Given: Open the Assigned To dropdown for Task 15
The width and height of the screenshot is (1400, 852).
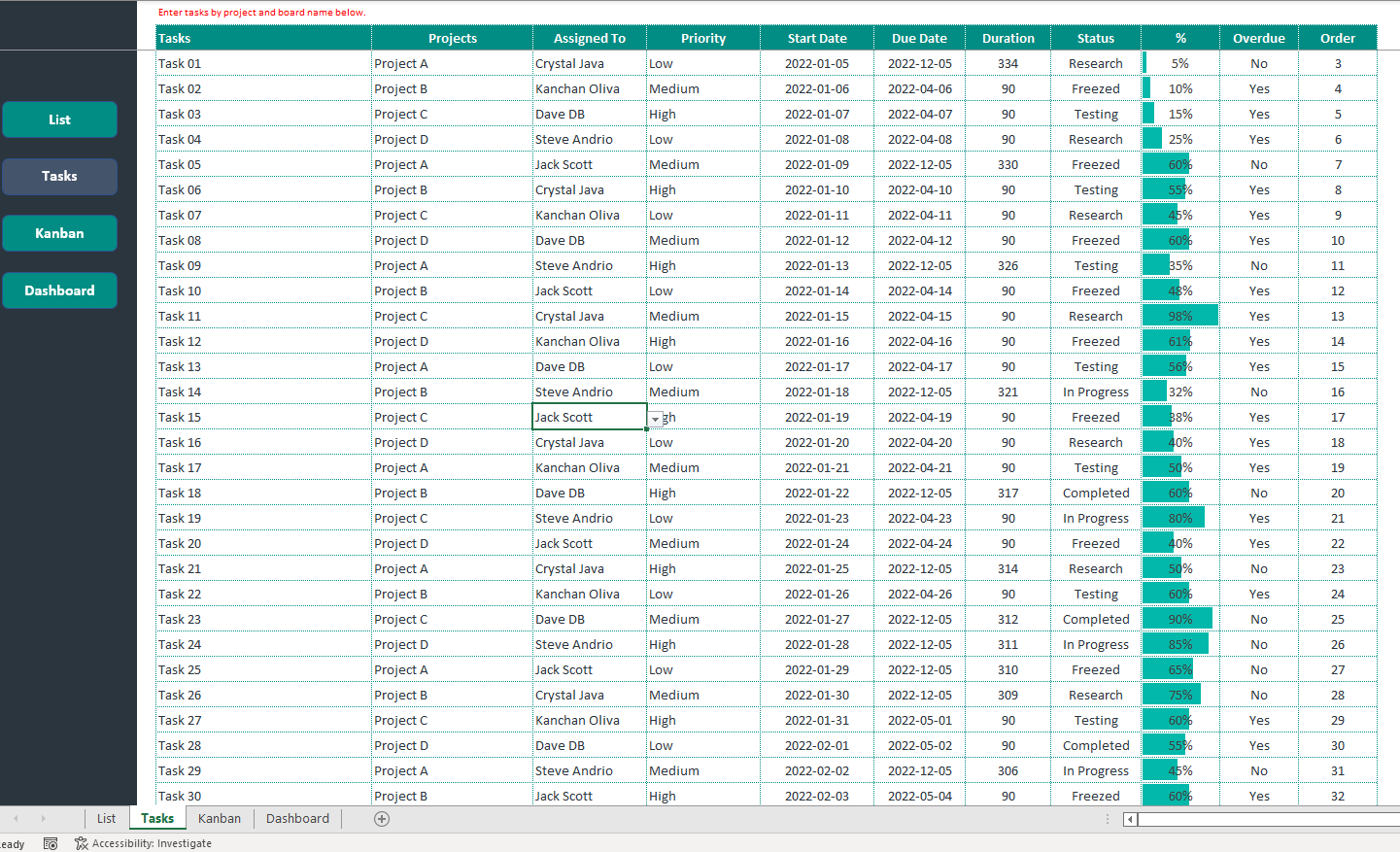Looking at the screenshot, I should [x=657, y=417].
